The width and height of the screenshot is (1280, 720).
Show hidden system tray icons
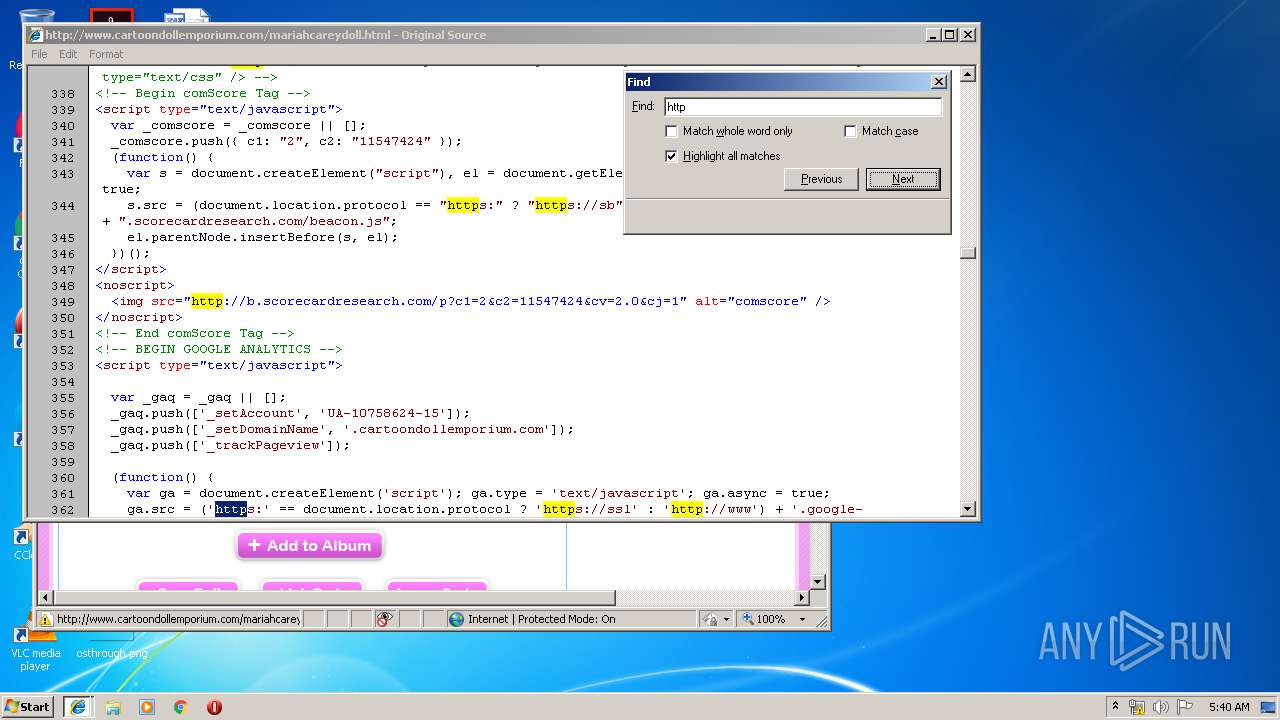pos(1115,706)
